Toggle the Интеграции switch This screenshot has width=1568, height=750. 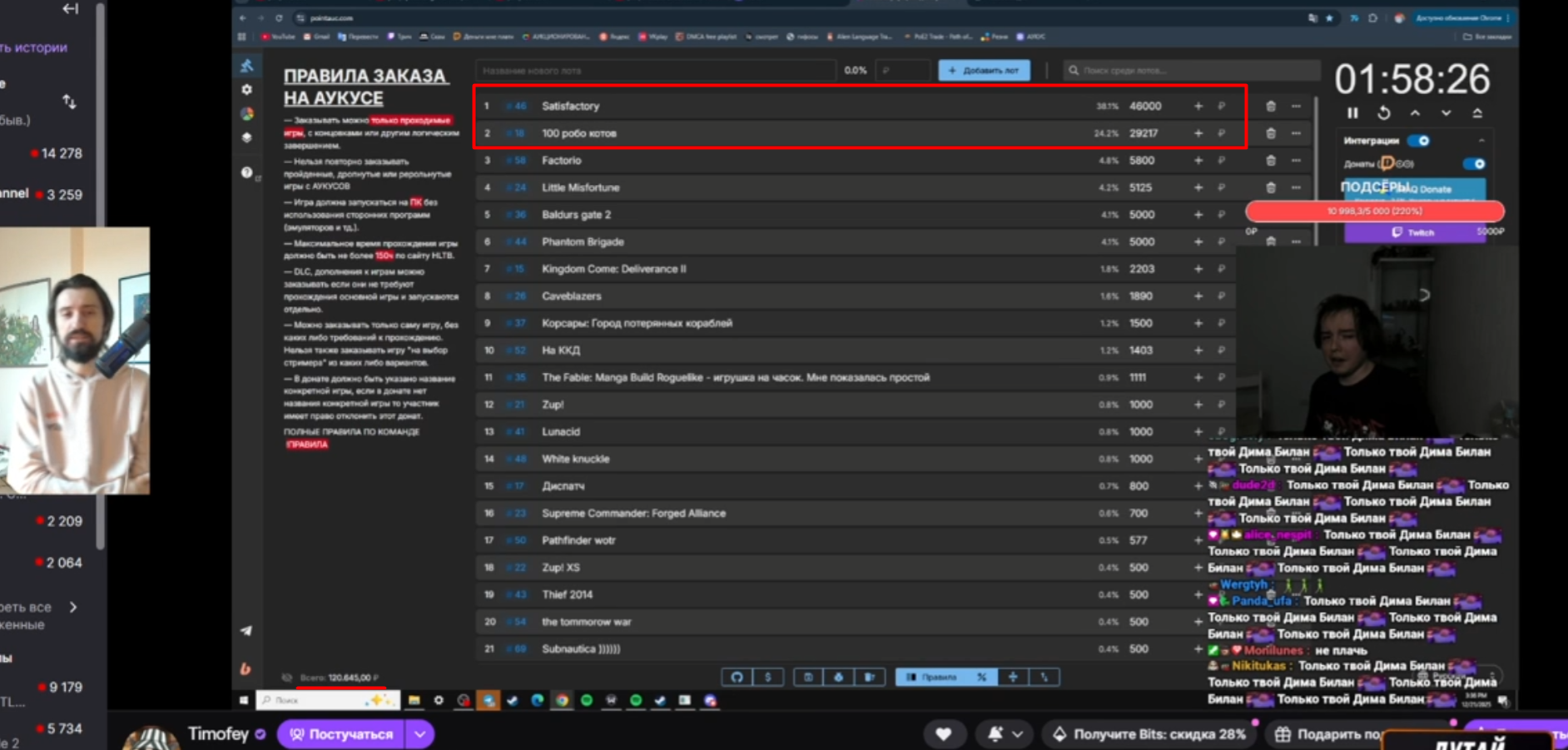tap(1418, 141)
